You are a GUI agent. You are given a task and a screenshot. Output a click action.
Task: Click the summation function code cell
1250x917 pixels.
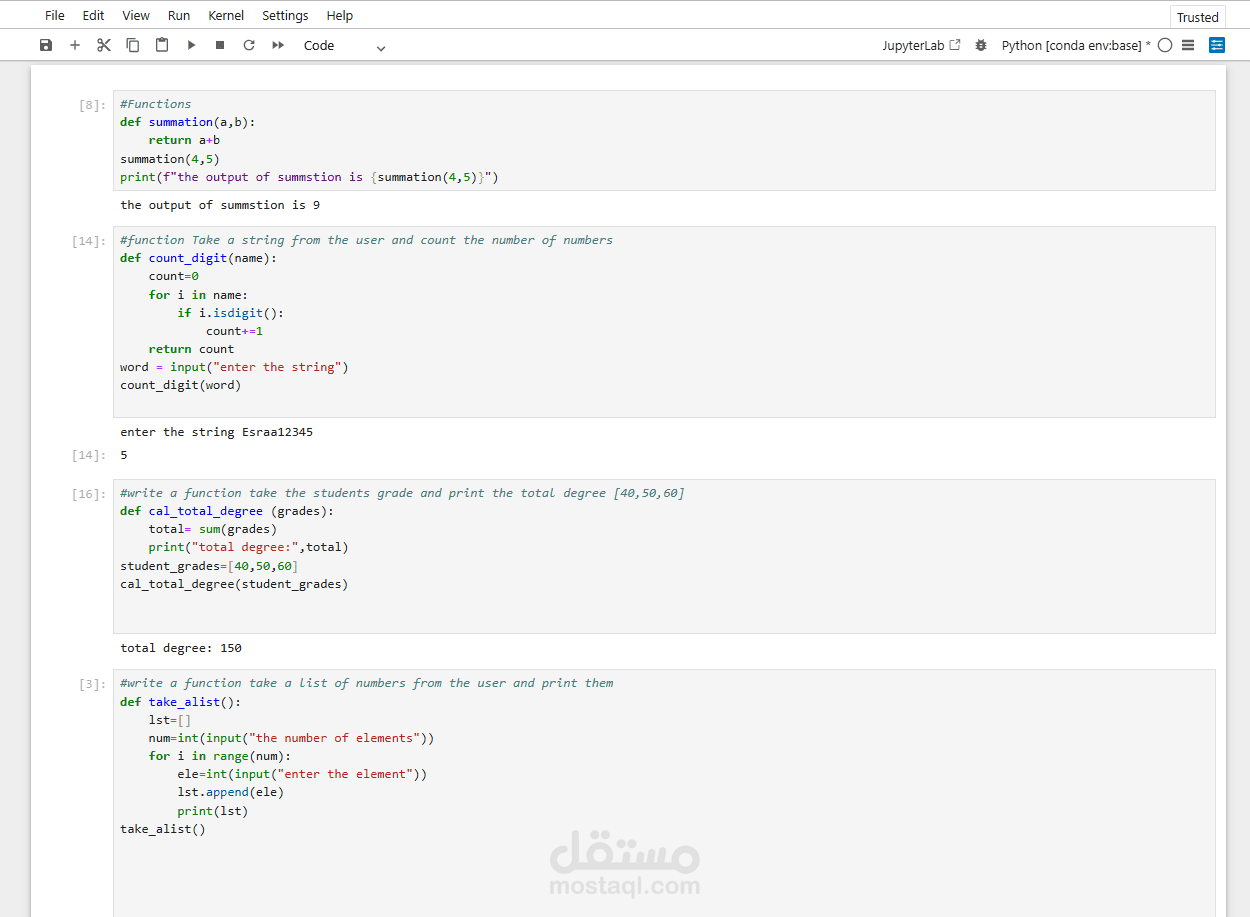point(664,140)
